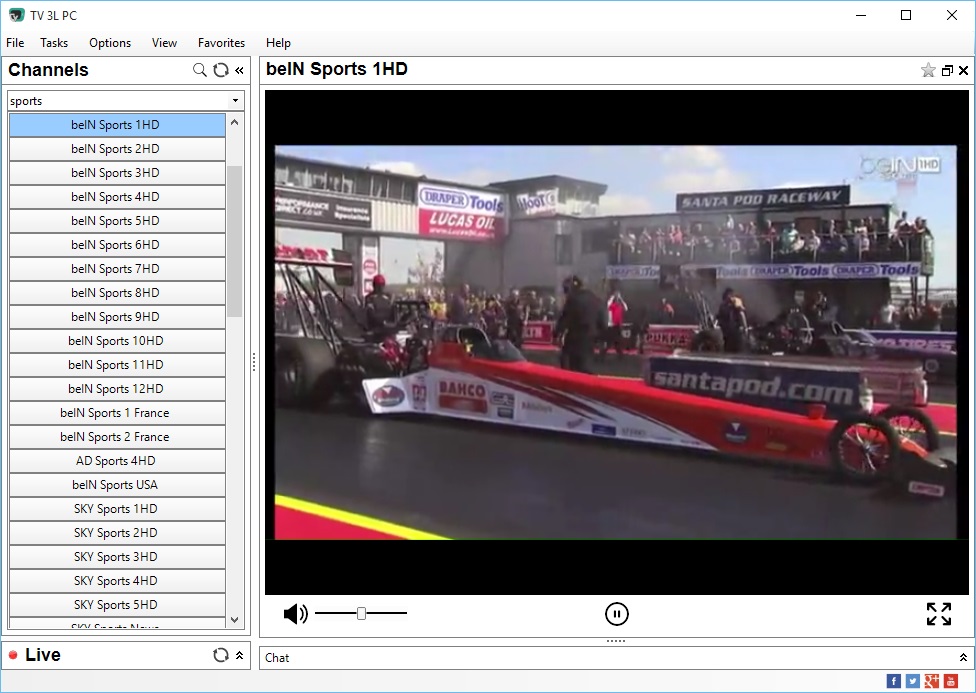Select channel SKY Sports 4HD
The height and width of the screenshot is (693, 976).
[x=117, y=580]
